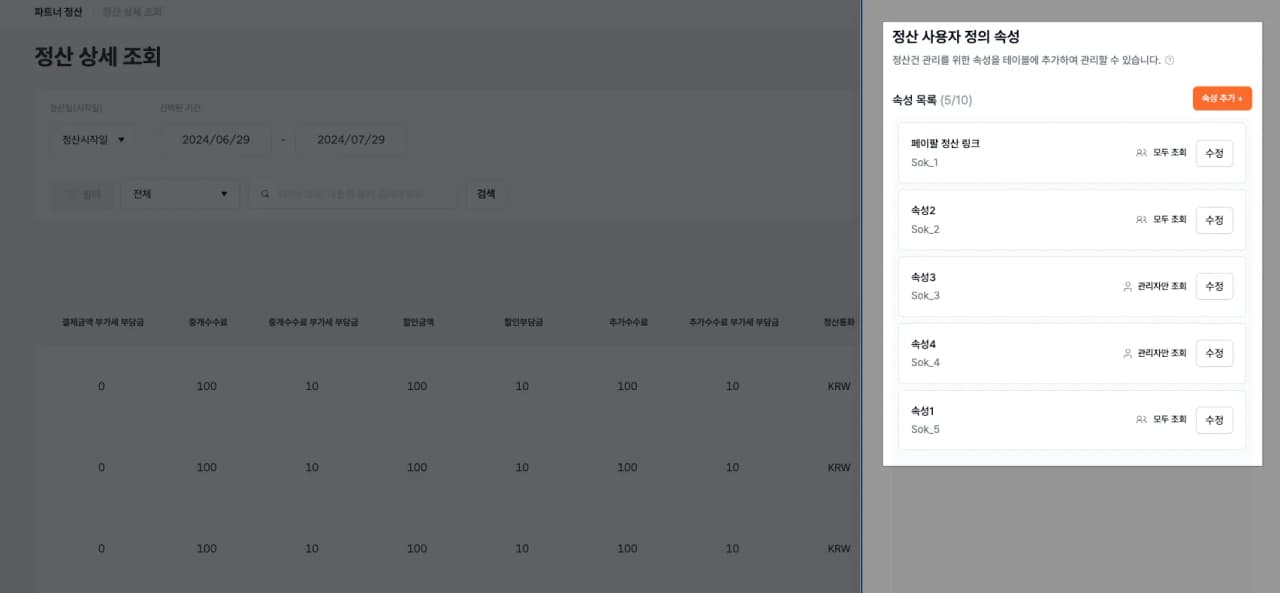Select the end date field 2024/07/29
The width and height of the screenshot is (1280, 593).
tap(351, 140)
